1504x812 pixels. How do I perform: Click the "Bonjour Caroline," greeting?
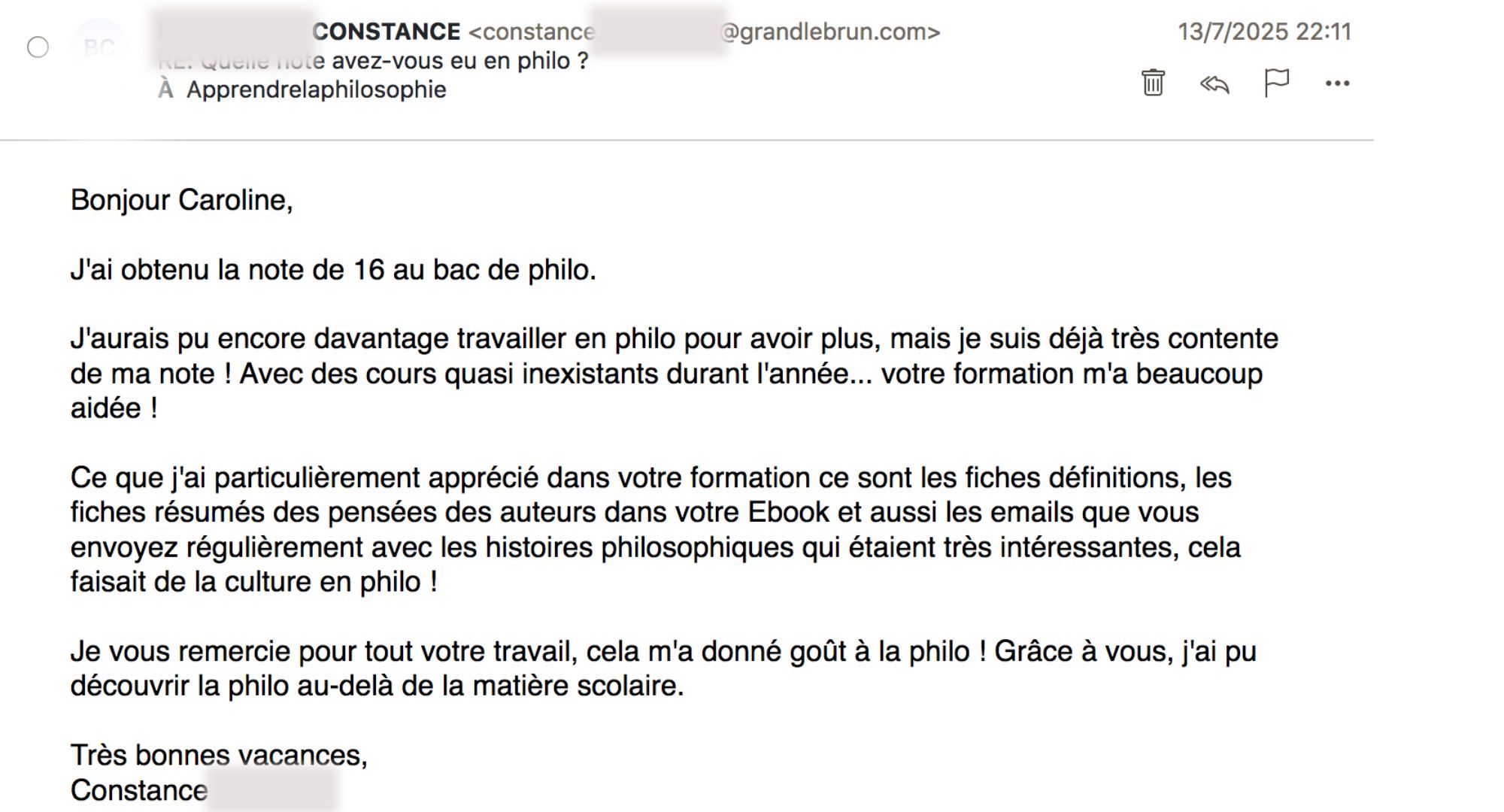(181, 200)
